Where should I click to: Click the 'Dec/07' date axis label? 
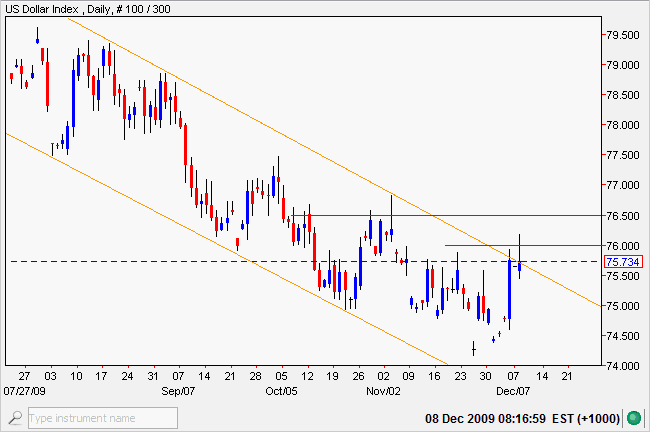pyautogui.click(x=513, y=391)
